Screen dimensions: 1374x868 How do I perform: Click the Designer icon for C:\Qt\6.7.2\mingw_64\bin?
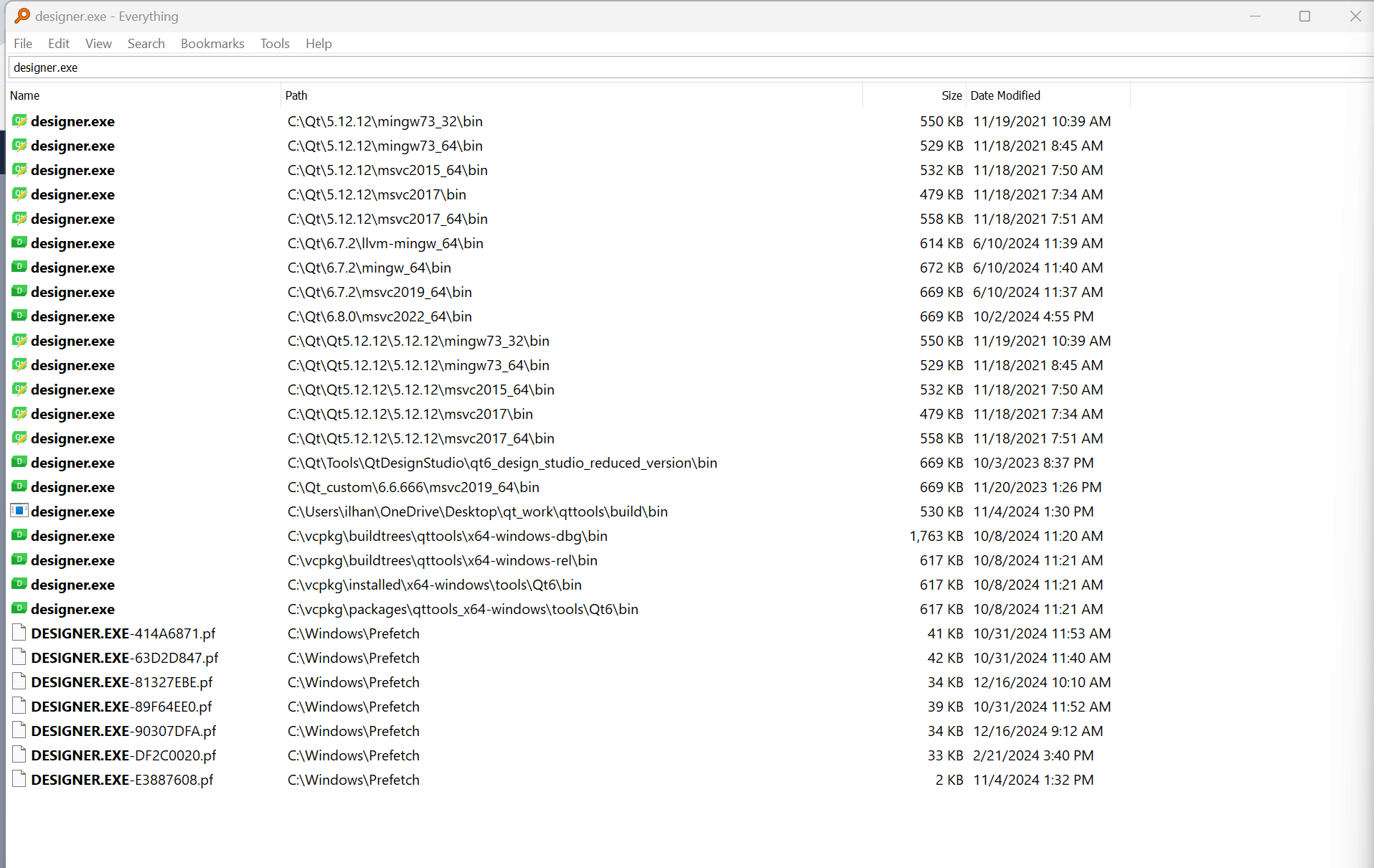[19, 267]
